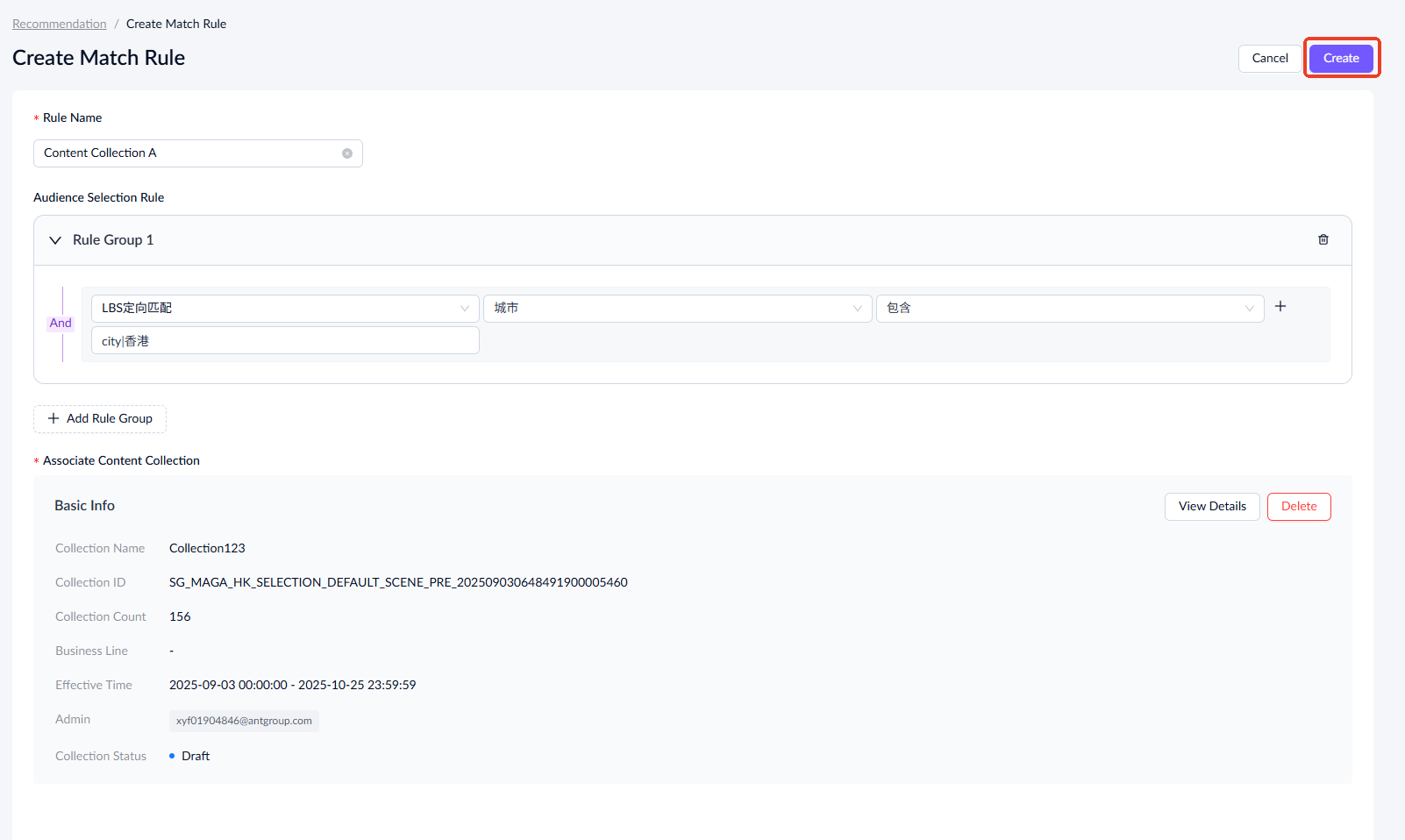
Task: Open the 包含 operator dropdown
Action: 1069,309
